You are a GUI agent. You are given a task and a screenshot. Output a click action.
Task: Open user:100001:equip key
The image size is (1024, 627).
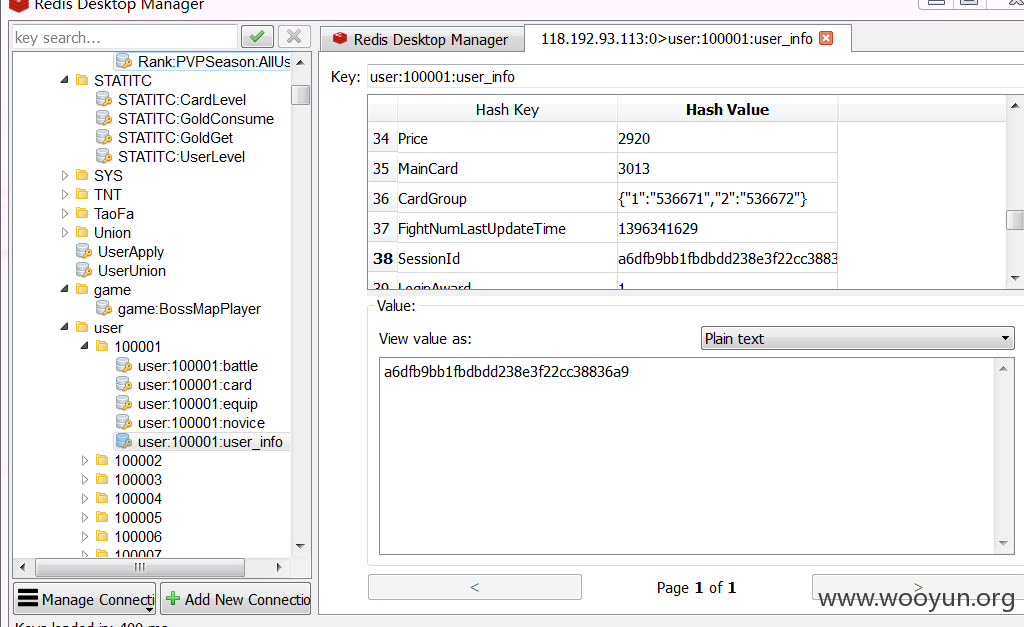pos(197,404)
